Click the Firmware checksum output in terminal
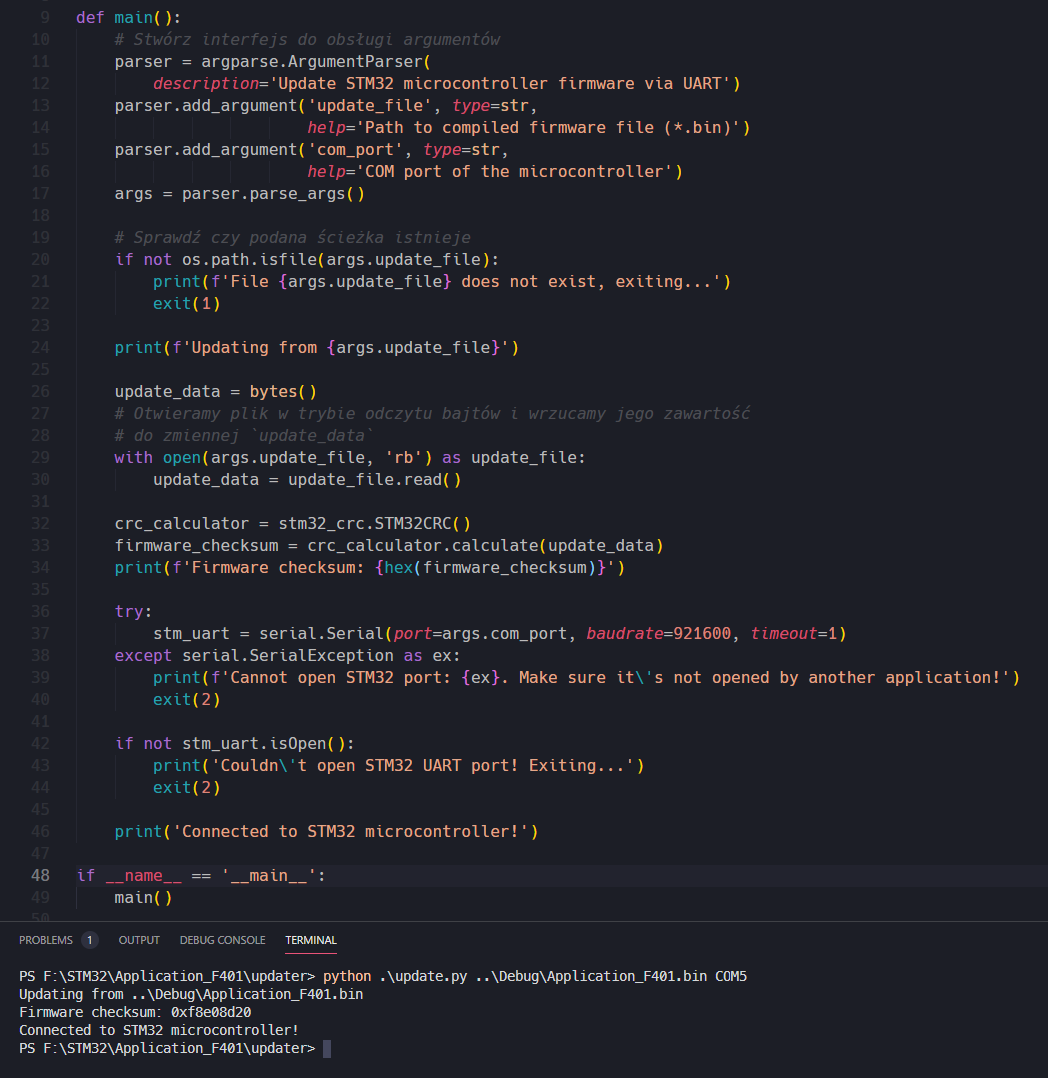The image size is (1048, 1078). pos(135,1012)
